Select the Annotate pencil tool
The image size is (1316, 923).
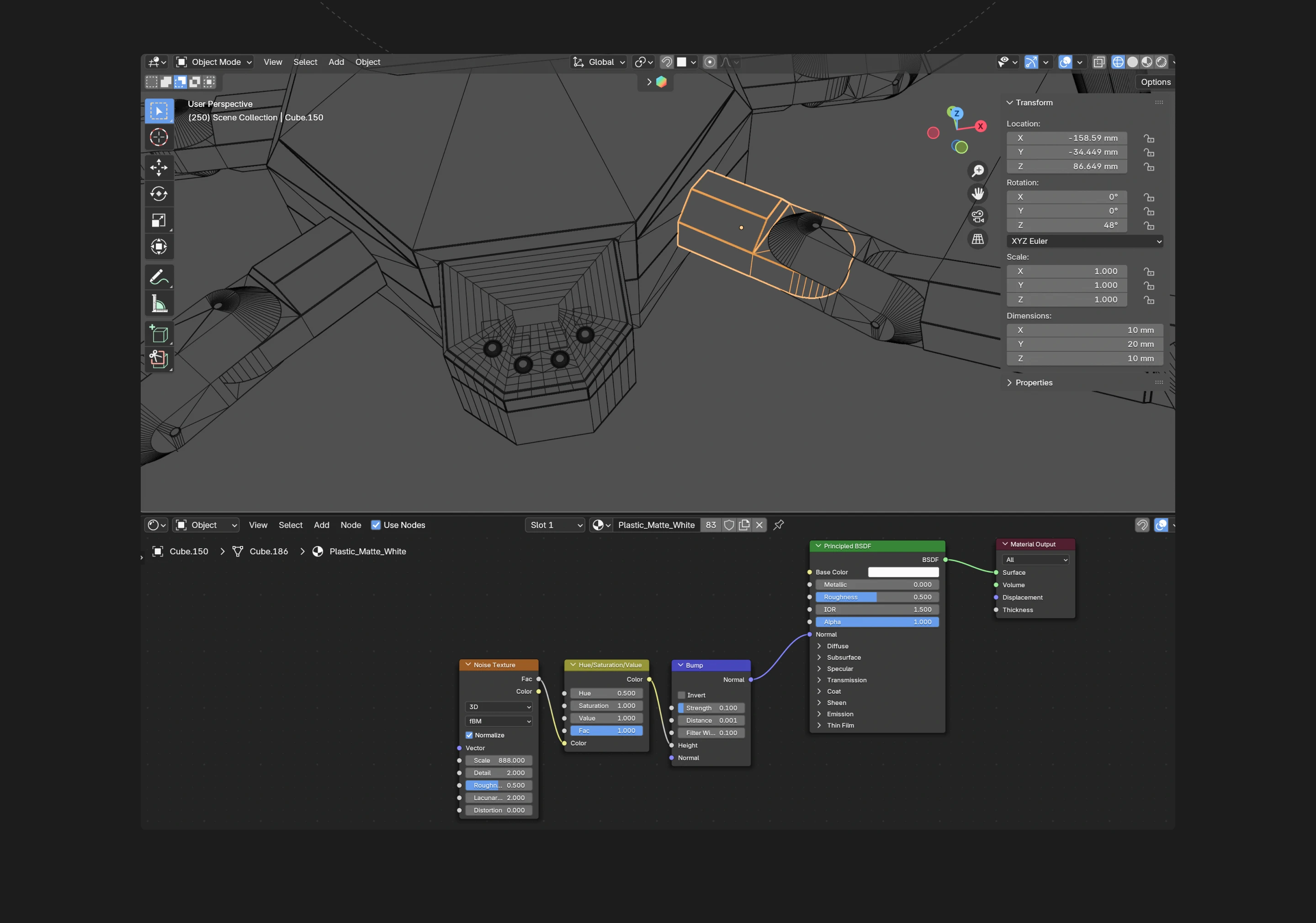pos(159,277)
